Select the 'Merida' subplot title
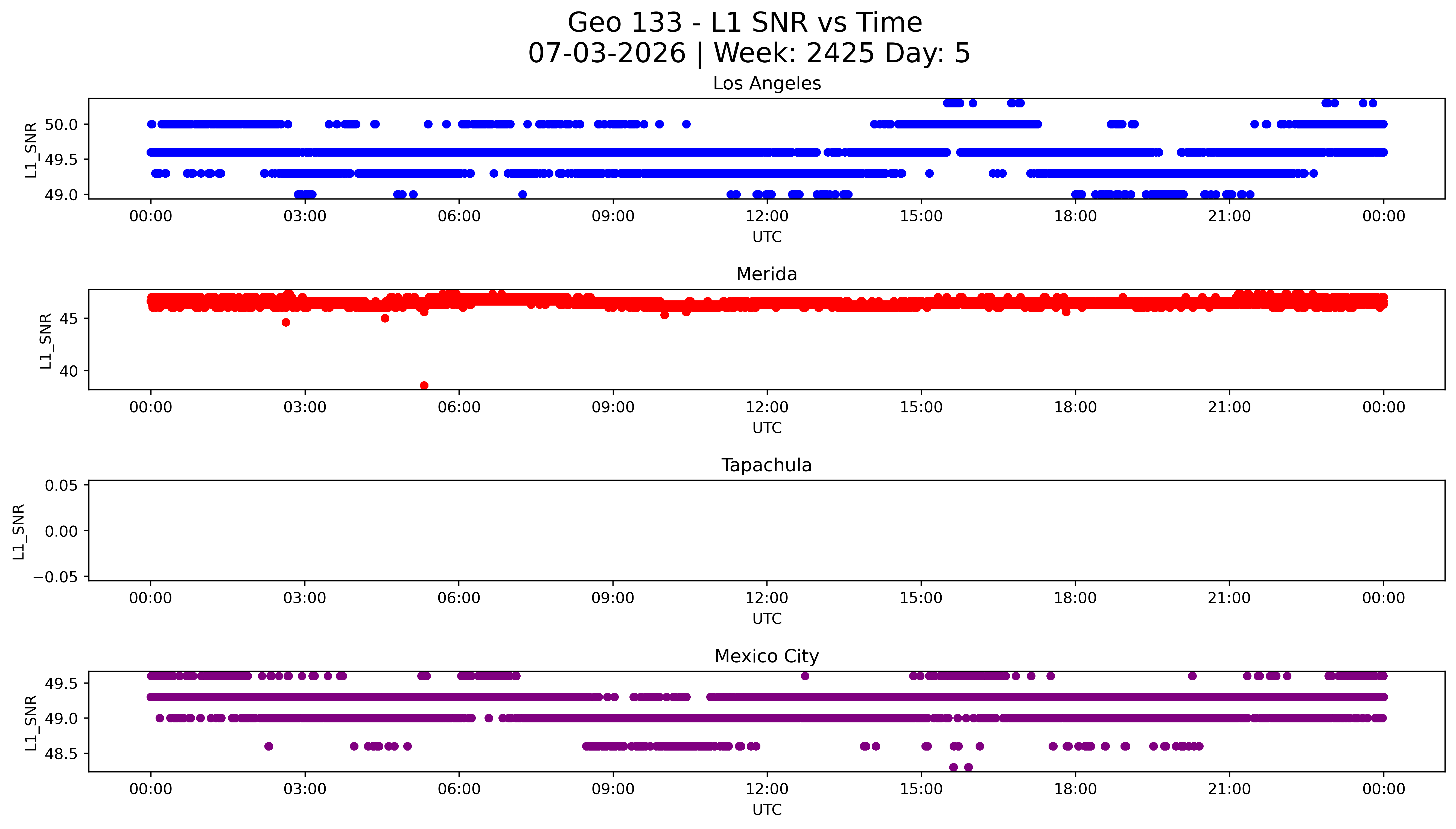The height and width of the screenshot is (829, 1456). [766, 274]
